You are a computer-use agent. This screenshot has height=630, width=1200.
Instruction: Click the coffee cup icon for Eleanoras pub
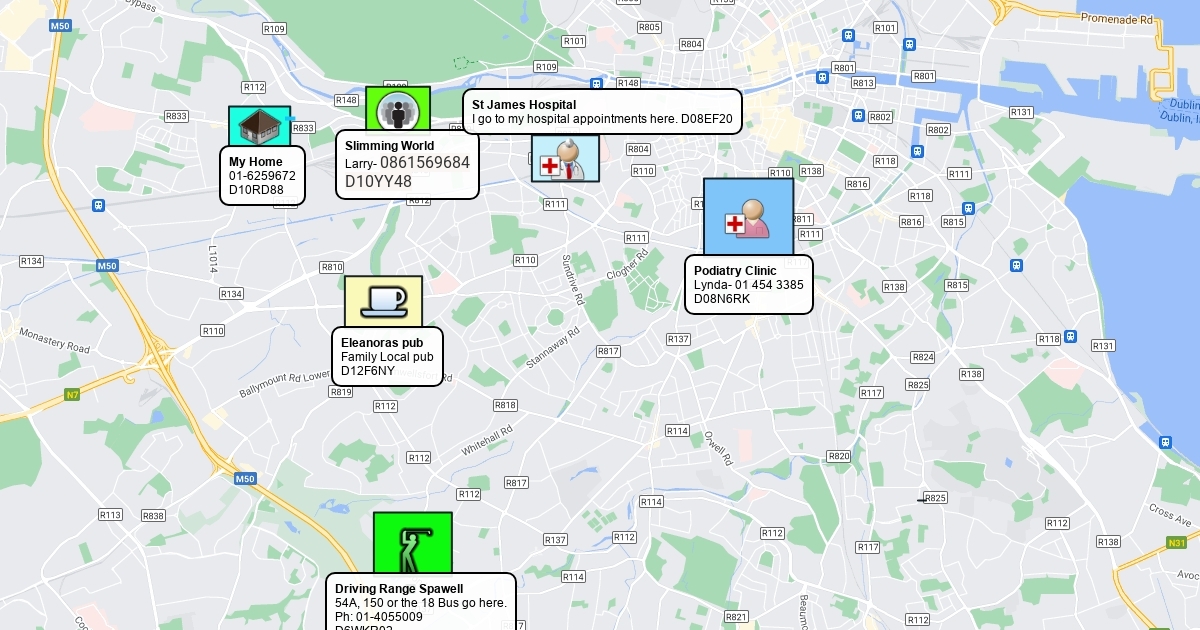[383, 301]
